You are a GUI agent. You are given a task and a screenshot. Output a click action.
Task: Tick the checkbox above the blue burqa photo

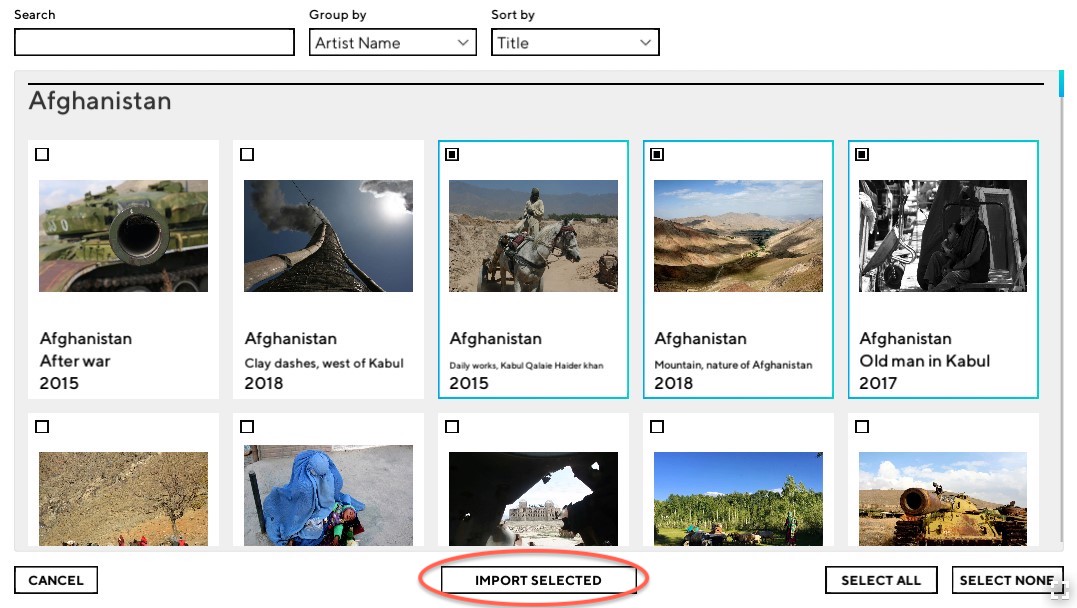click(247, 427)
